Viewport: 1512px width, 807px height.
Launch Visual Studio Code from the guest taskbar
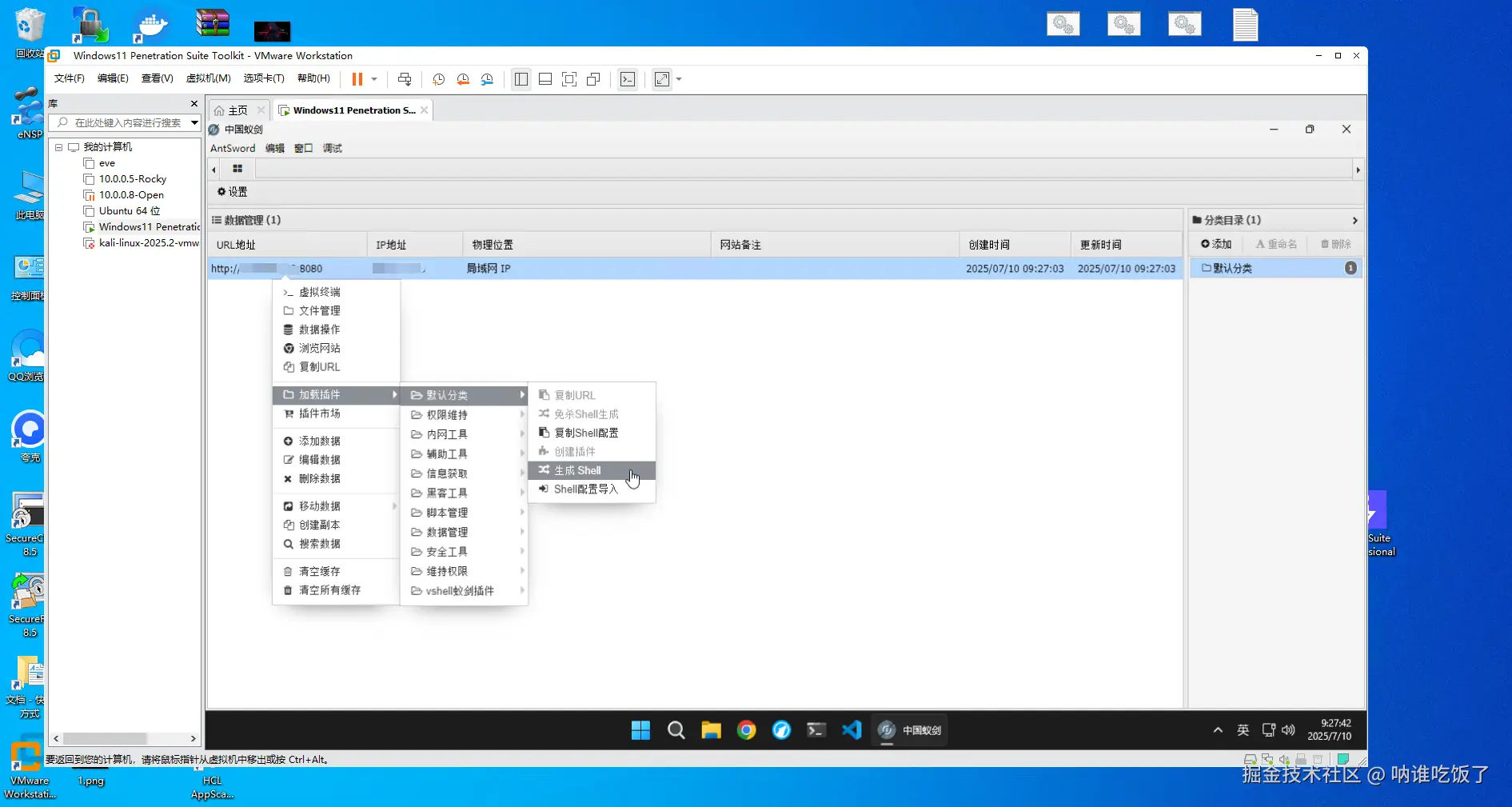click(852, 730)
